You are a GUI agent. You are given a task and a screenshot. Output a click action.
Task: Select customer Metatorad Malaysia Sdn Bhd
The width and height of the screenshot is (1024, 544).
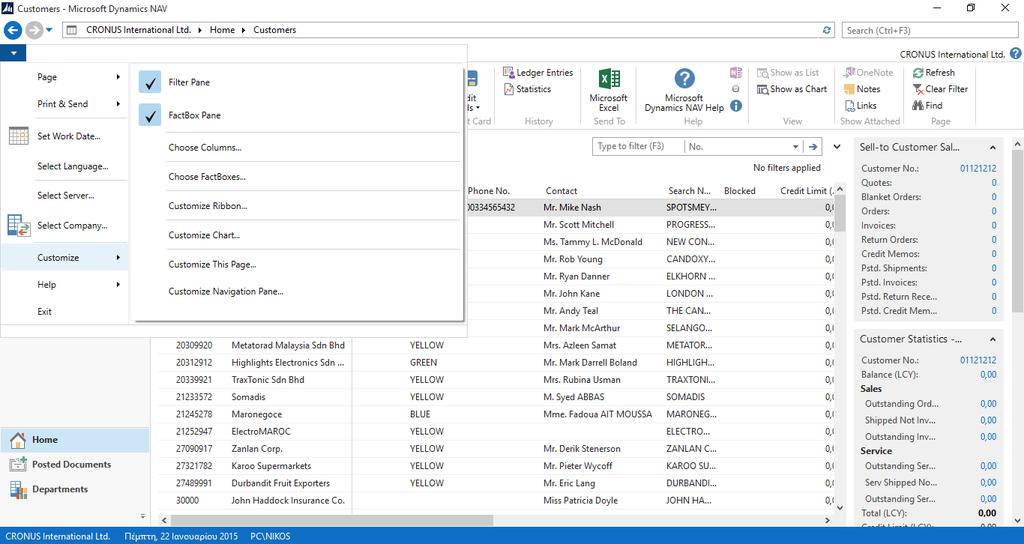click(x=288, y=345)
